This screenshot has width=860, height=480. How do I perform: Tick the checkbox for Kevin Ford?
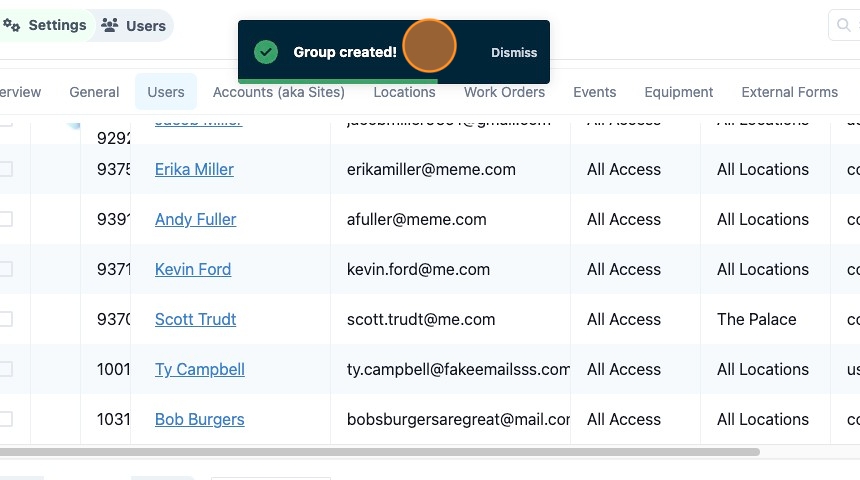[5, 269]
